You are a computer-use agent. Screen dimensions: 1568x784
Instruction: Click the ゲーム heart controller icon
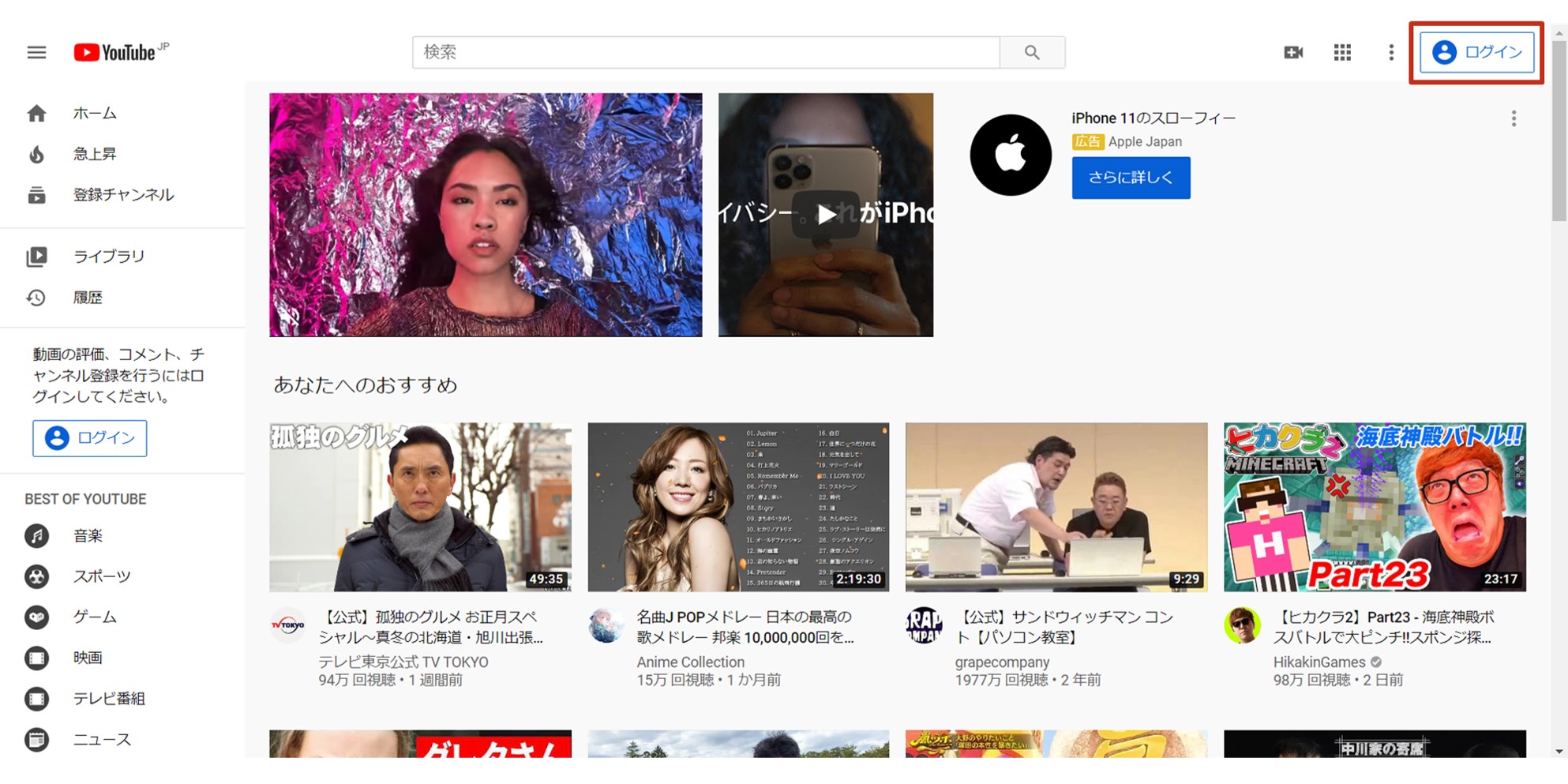pyautogui.click(x=36, y=617)
